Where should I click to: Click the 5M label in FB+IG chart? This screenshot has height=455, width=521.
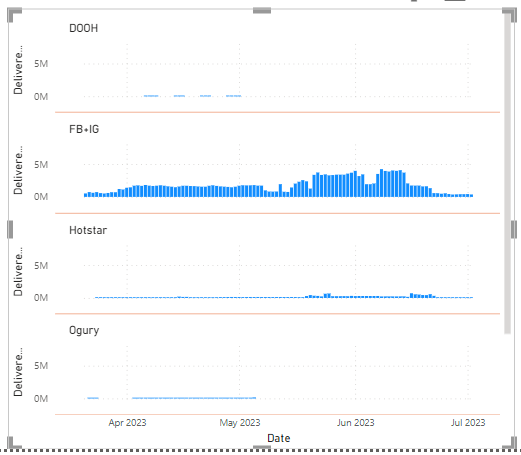(41, 164)
